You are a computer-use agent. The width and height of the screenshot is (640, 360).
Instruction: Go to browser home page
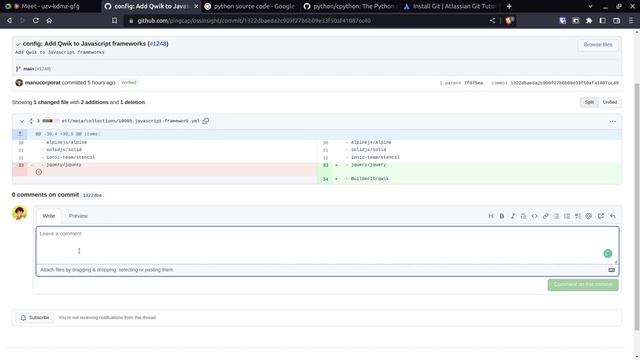click(x=49, y=20)
